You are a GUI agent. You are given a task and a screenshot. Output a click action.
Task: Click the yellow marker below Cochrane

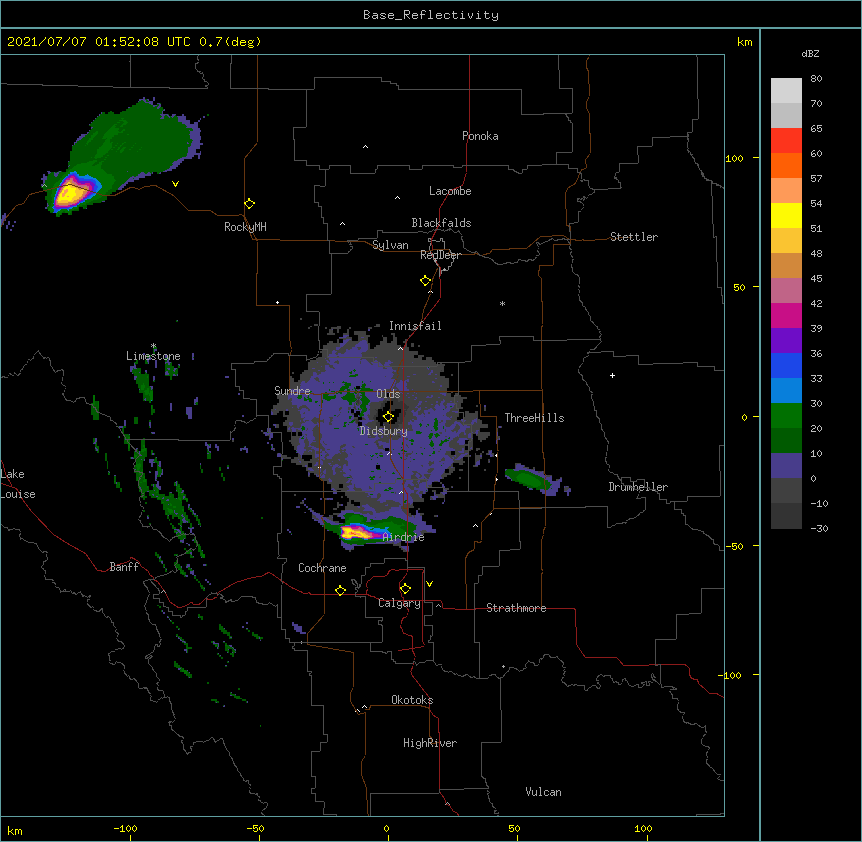(340, 590)
